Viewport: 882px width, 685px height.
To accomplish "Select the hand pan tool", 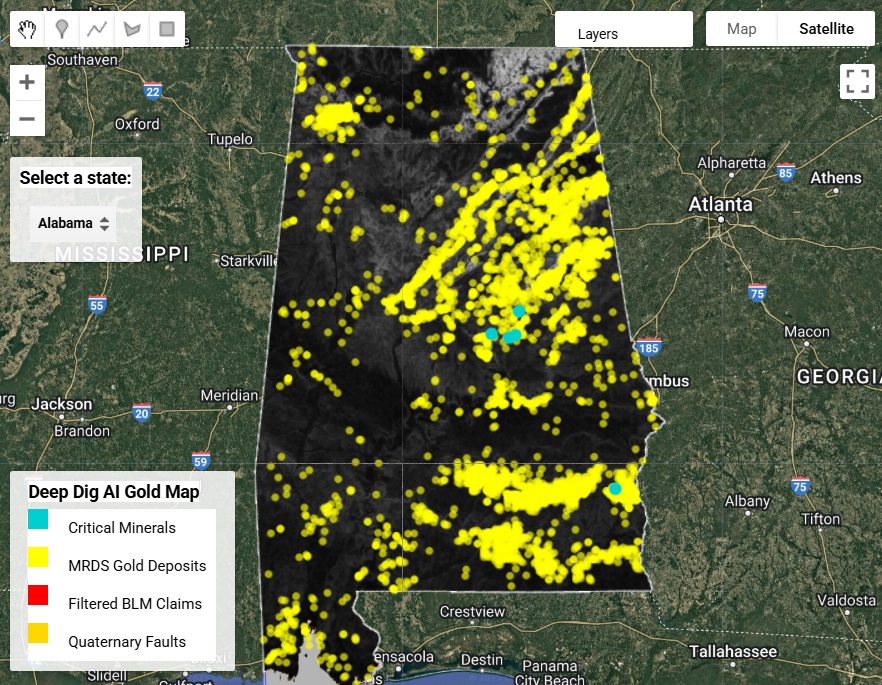I will 28,29.
